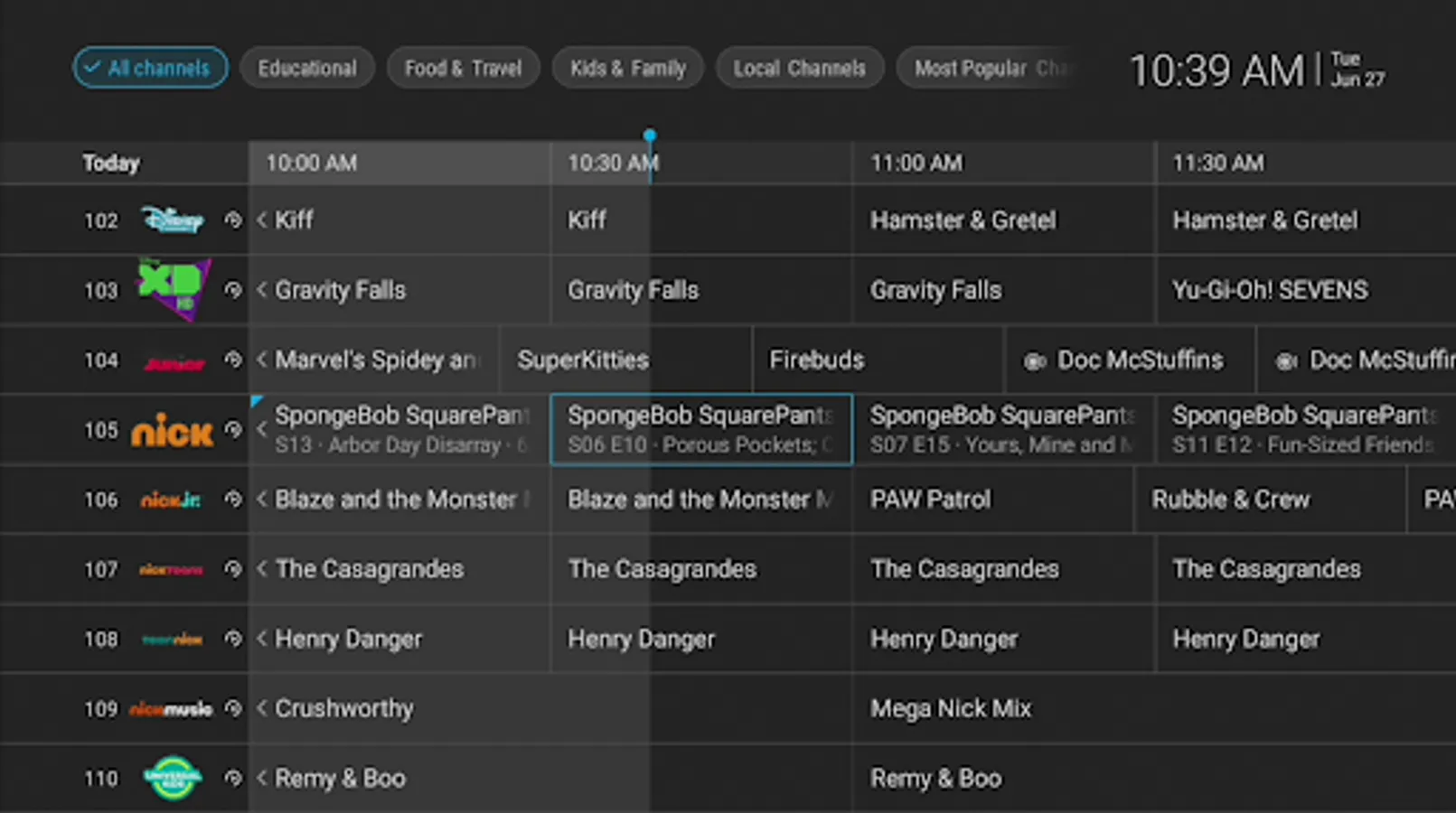The image size is (1456, 813).
Task: Go back earlier on The Casagrandes row
Action: pos(262,569)
